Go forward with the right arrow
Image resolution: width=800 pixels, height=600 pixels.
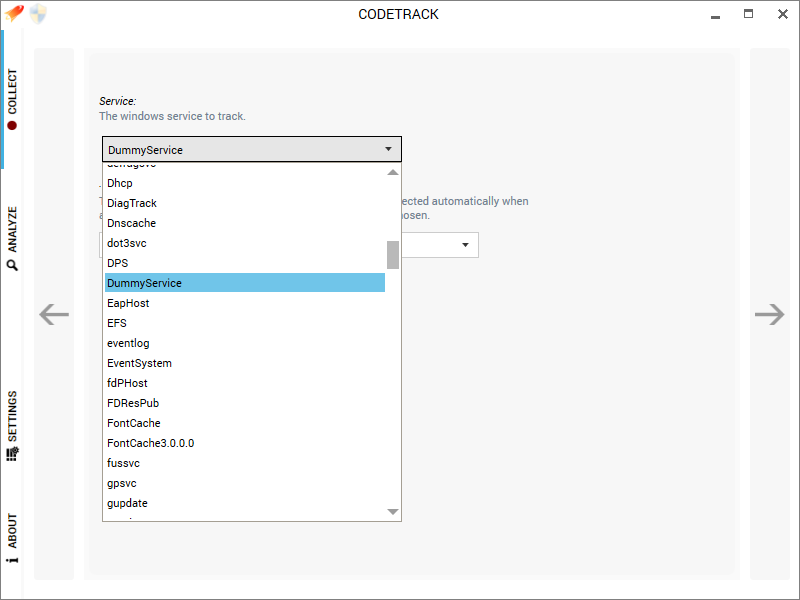pyautogui.click(x=769, y=314)
